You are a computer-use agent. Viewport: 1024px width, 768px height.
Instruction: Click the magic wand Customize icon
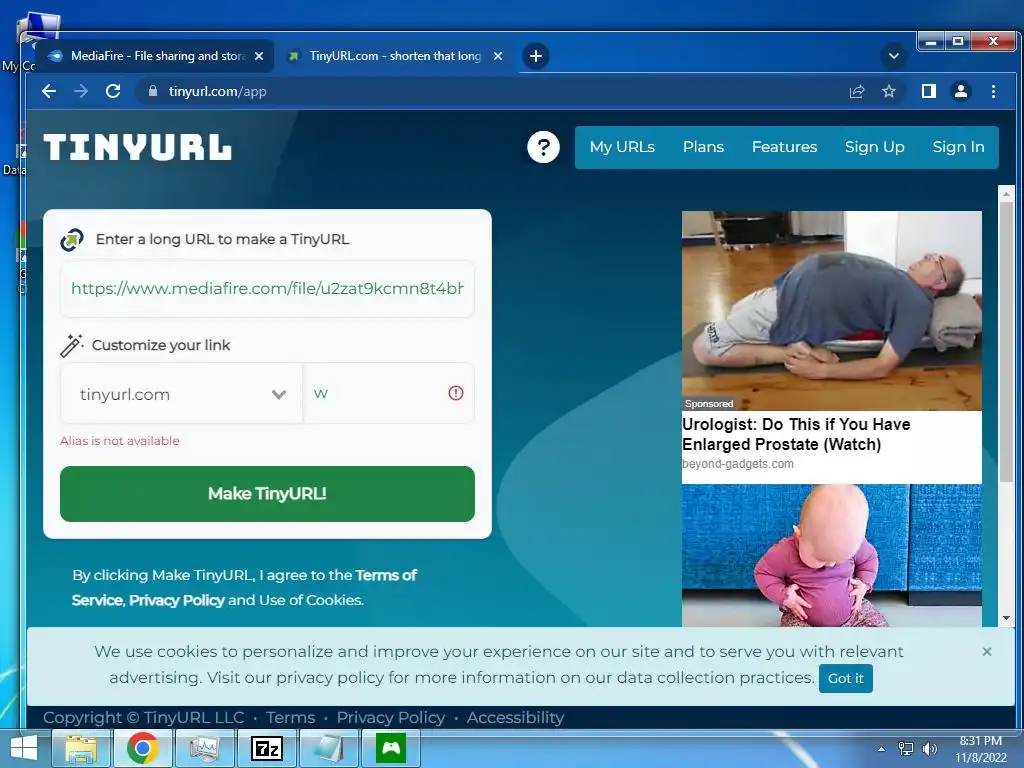point(72,345)
